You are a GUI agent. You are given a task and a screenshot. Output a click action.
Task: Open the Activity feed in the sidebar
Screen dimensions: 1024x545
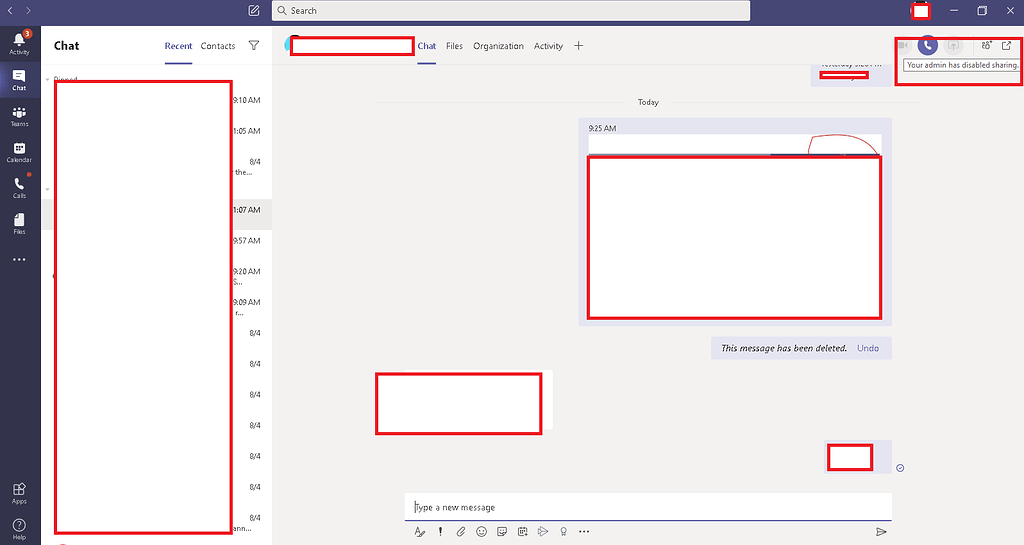coord(20,43)
